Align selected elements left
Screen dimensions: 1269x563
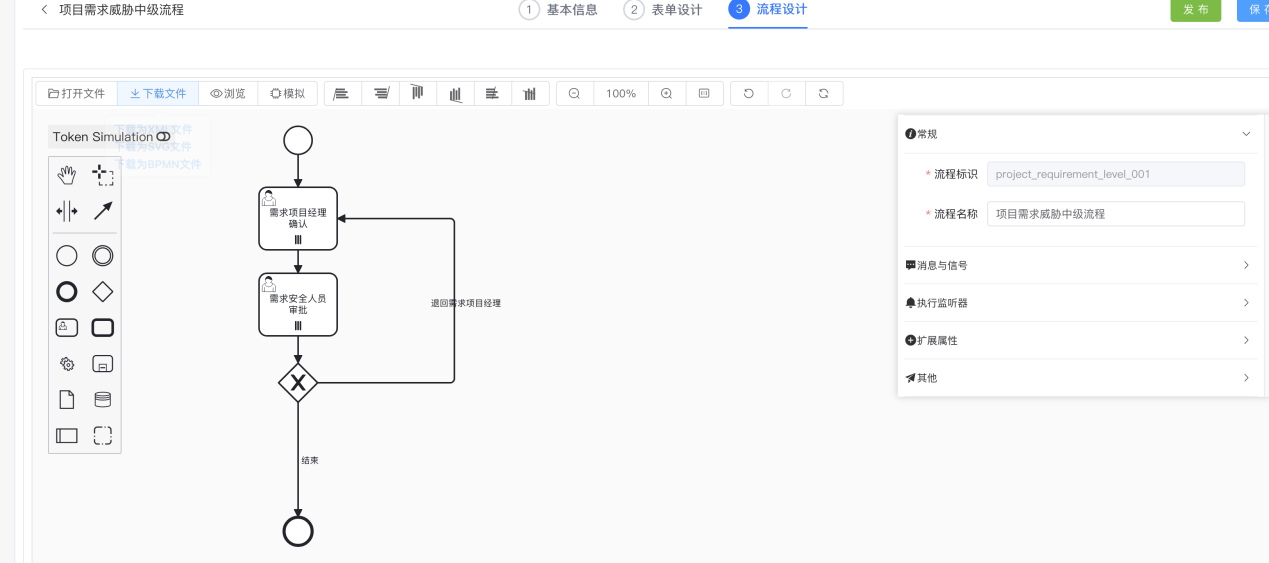pyautogui.click(x=342, y=93)
